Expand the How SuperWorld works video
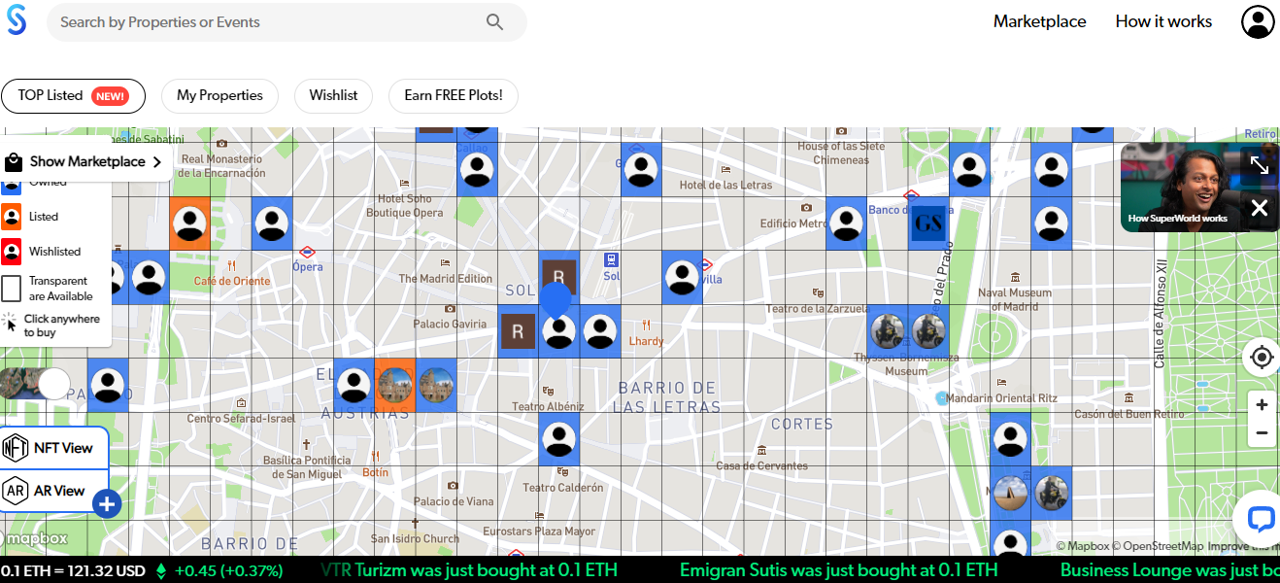The image size is (1280, 583). 1259,166
